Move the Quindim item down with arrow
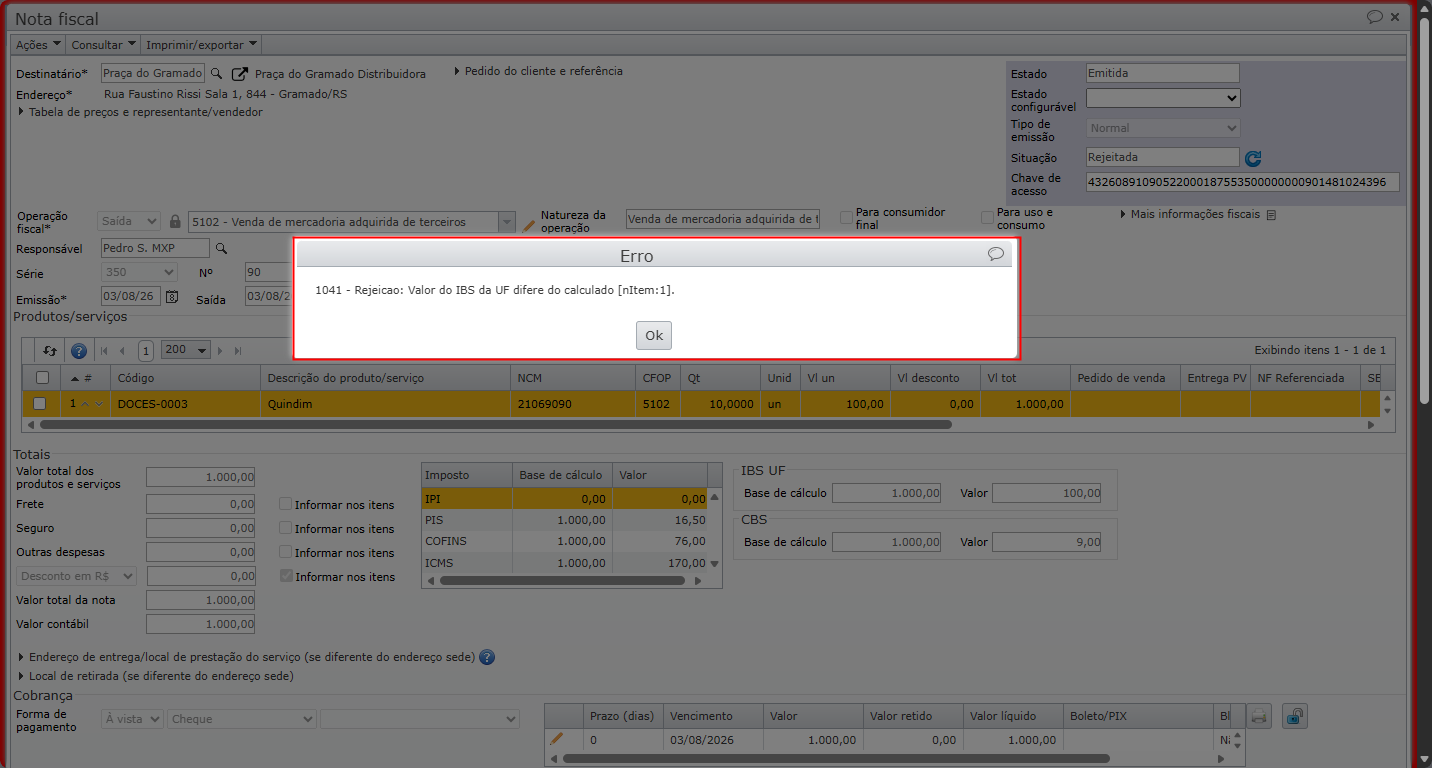 coord(98,404)
